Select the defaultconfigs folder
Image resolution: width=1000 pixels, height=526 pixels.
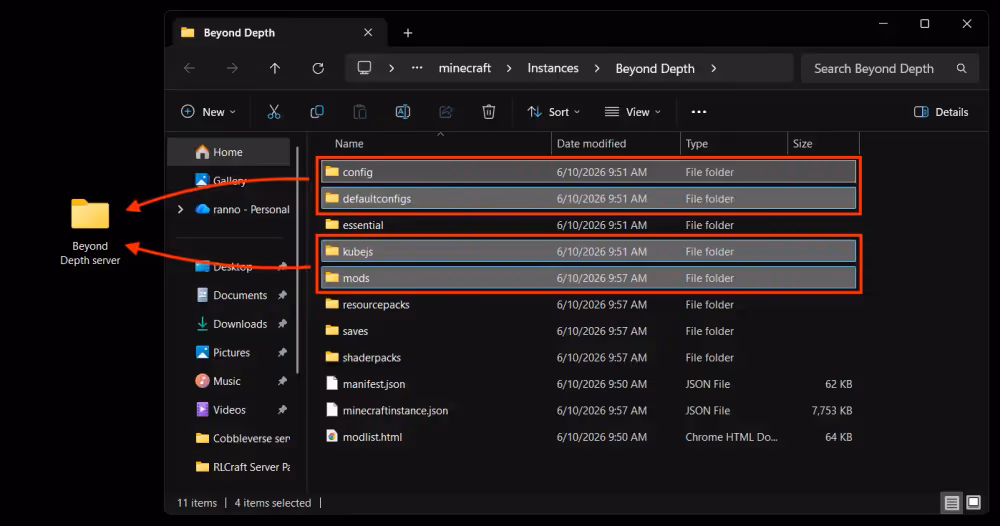pos(588,199)
